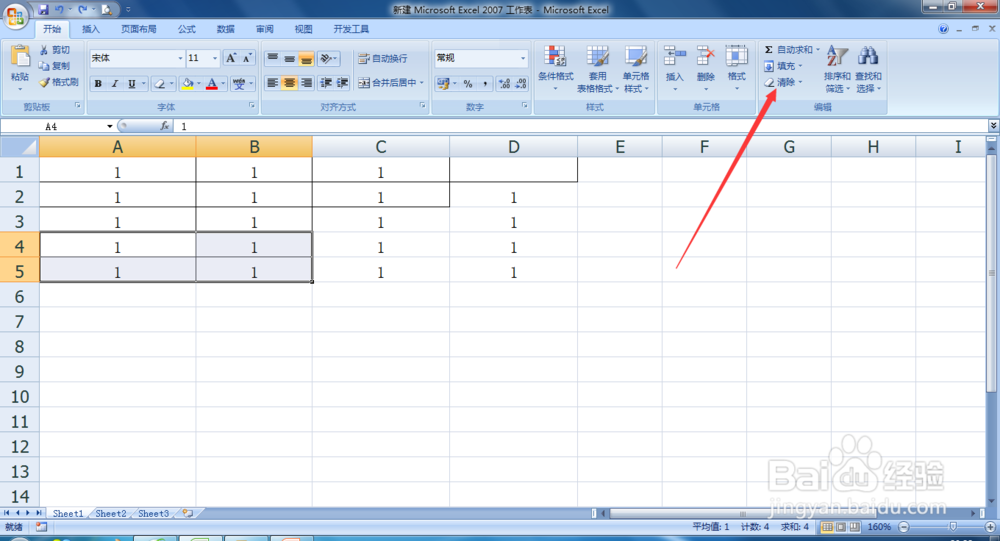This screenshot has width=1000, height=541.
Task: Toggle Bottom Align in alignment group
Action: 306,59
